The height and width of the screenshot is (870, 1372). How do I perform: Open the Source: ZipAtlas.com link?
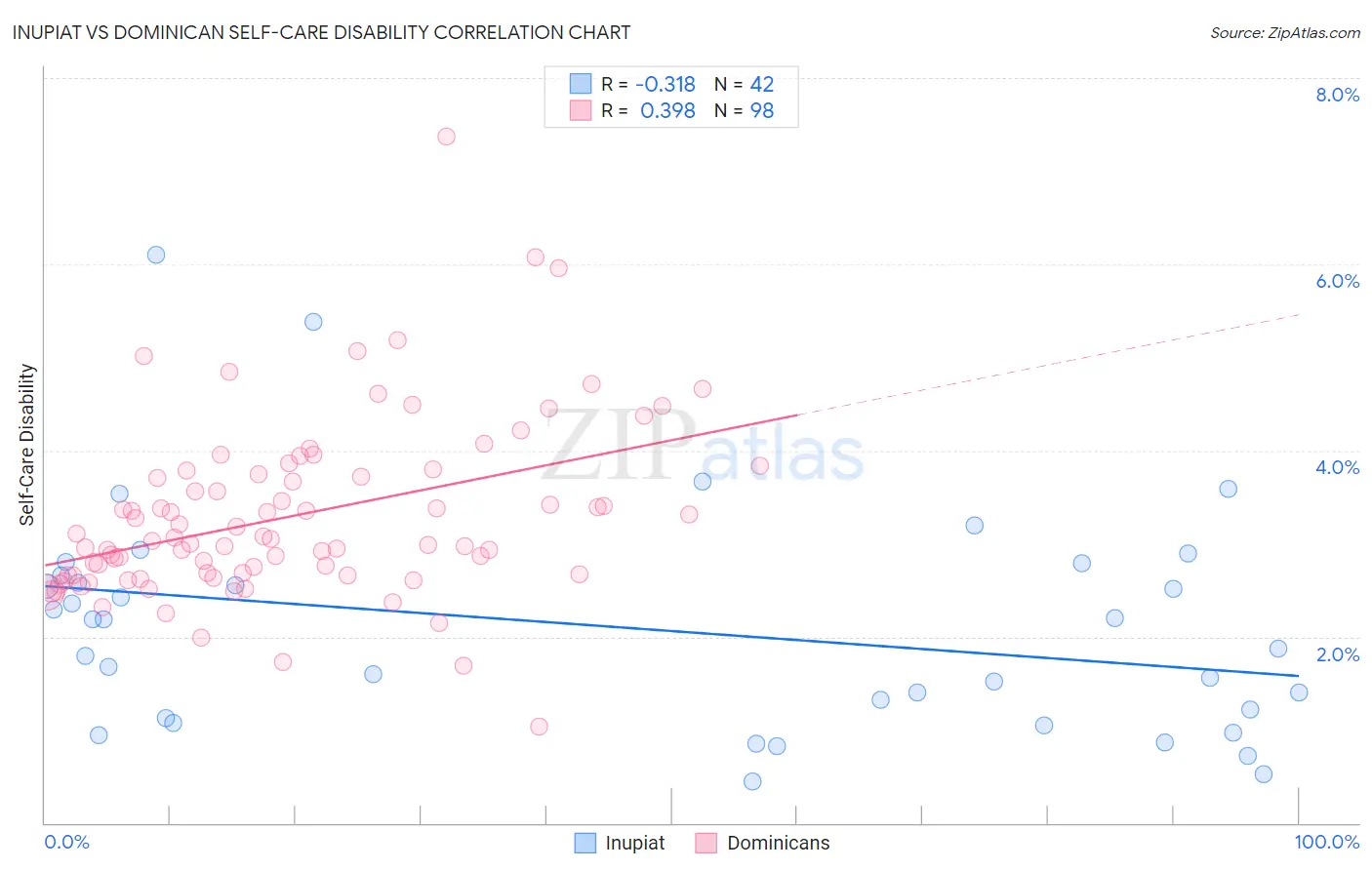1285,32
